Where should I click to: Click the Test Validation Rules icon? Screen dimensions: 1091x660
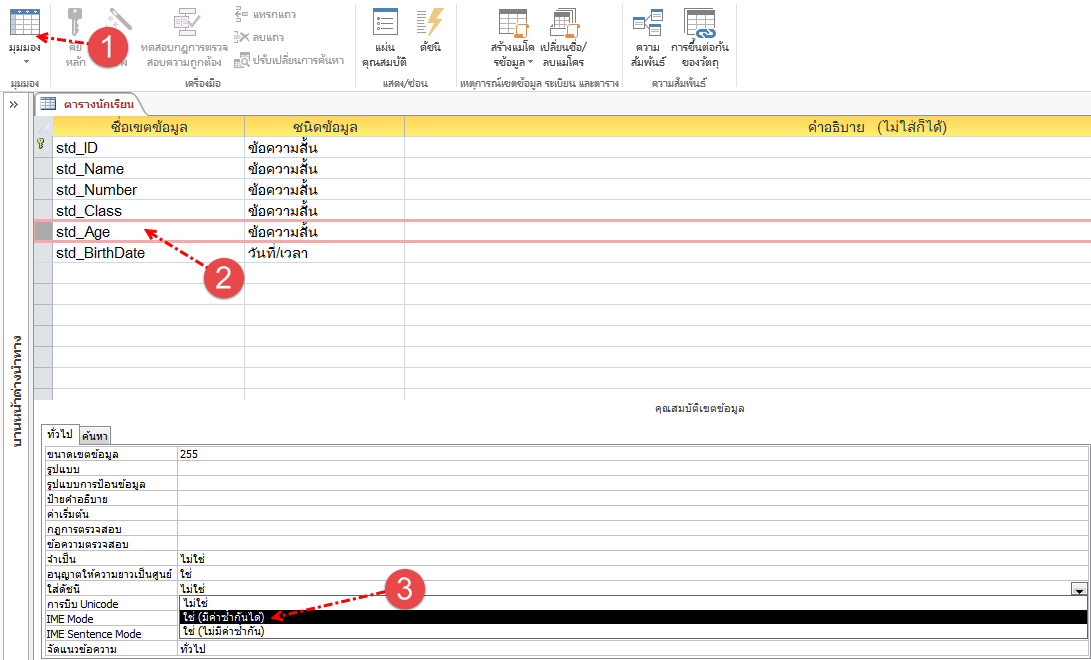pos(185,22)
